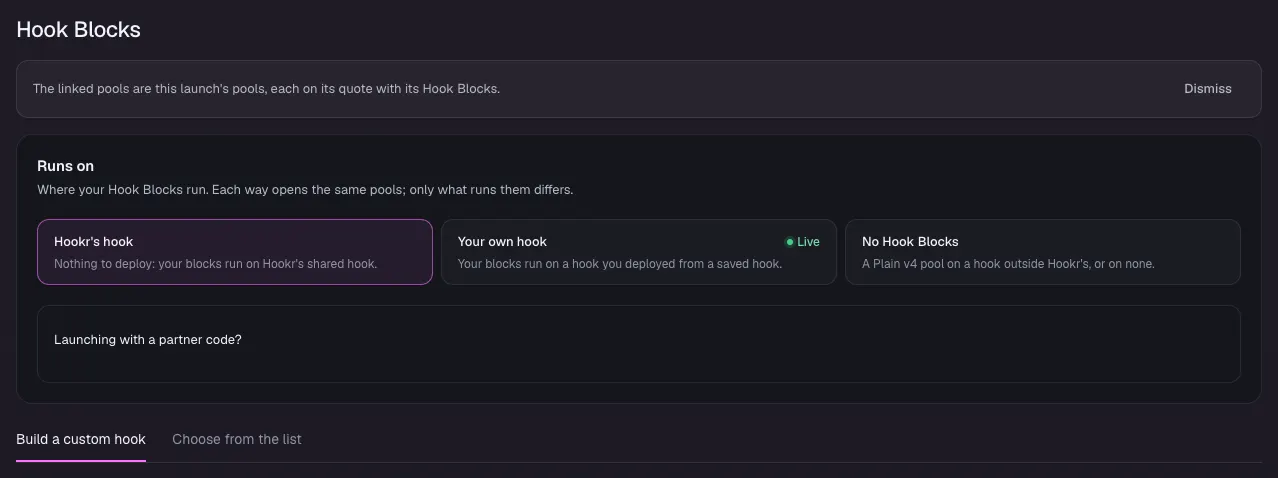This screenshot has height=478, width=1278.
Task: Dismiss the linked pools notice
Action: coord(1207,89)
